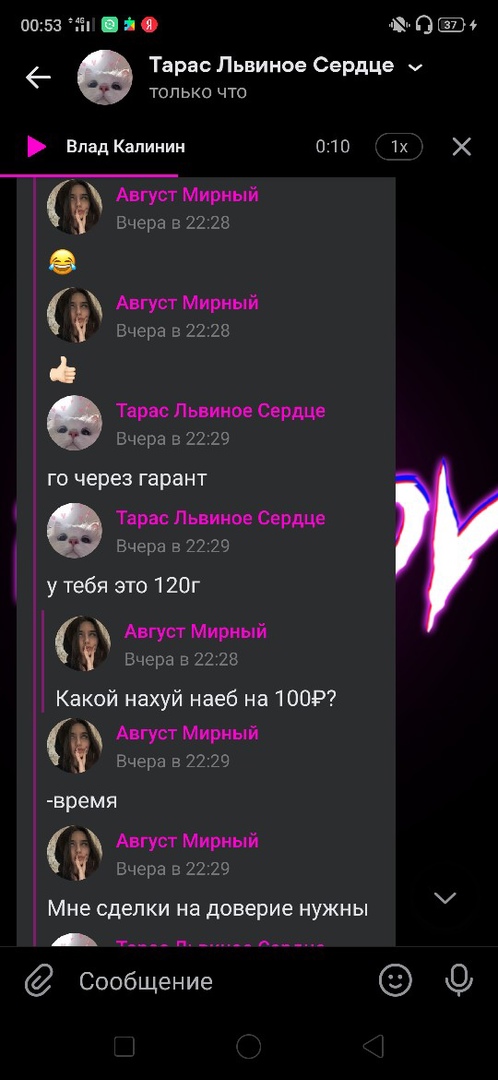498x1080 pixels.
Task: Open Август Мирный name above -время
Action: point(187,733)
